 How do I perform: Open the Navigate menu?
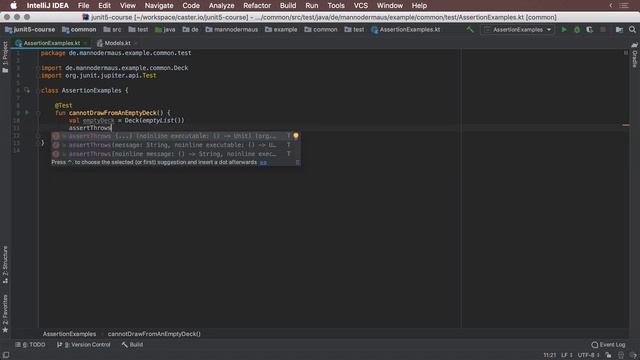[159, 6]
